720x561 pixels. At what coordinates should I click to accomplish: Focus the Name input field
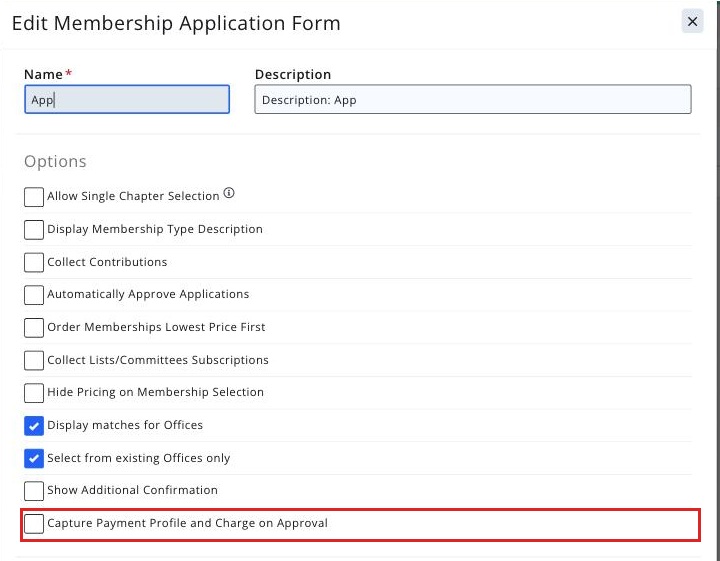coord(127,99)
